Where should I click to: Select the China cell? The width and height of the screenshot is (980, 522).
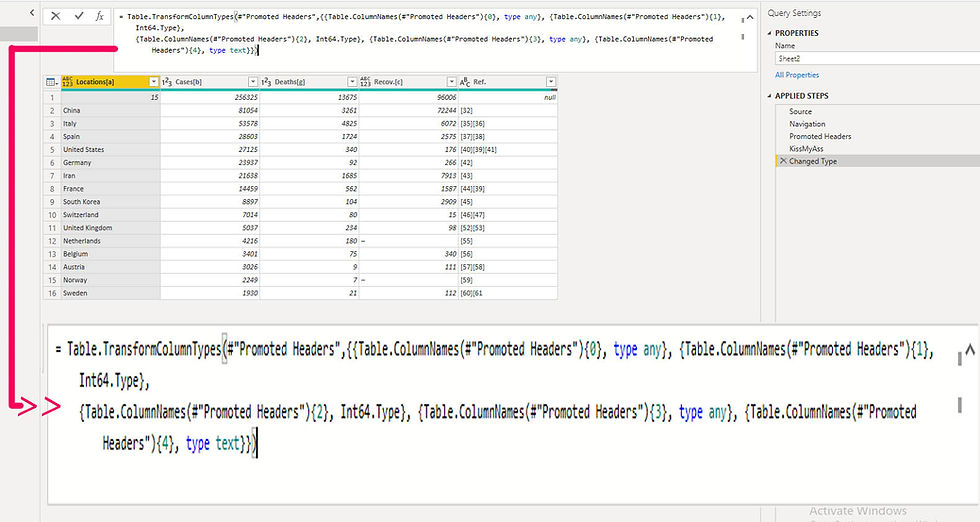click(110, 111)
